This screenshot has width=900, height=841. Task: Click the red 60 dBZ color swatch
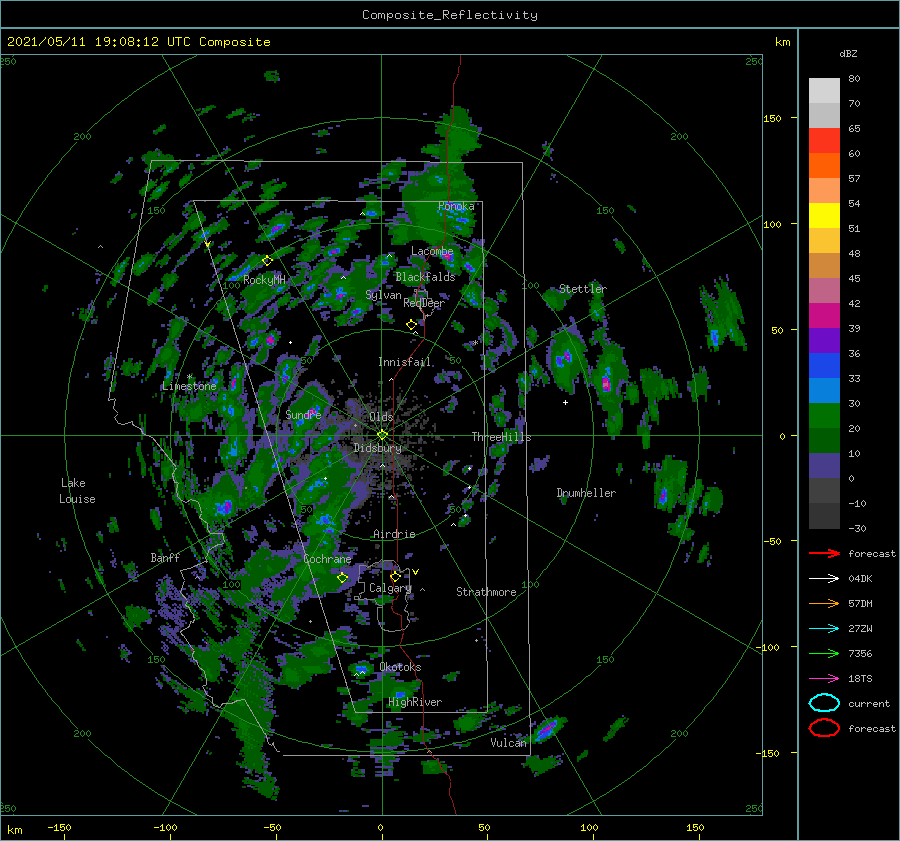[824, 141]
